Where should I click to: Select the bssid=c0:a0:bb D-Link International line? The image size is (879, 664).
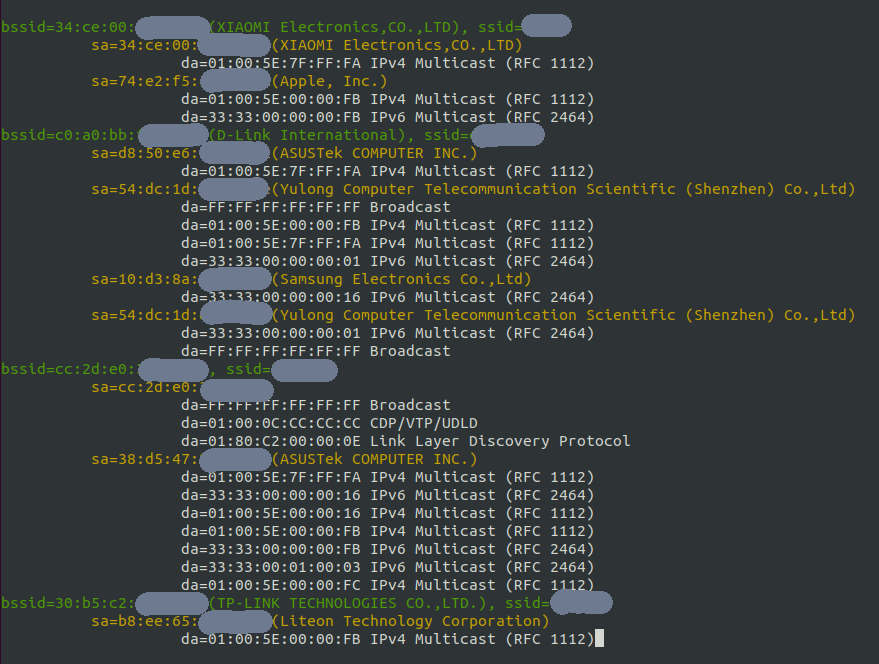coord(272,135)
